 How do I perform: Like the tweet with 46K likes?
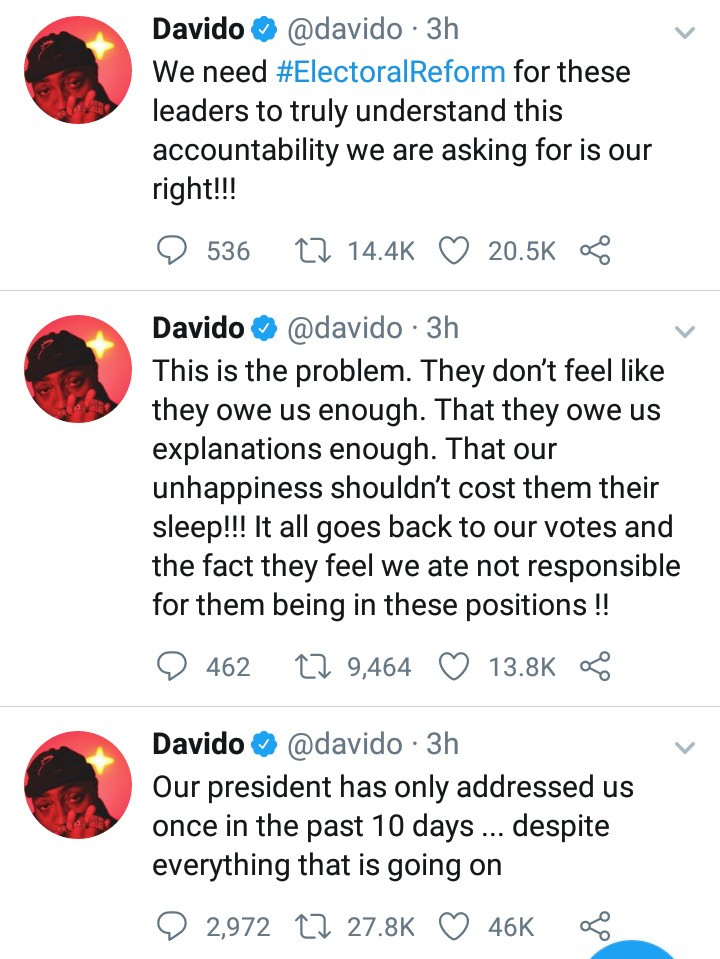pos(455,926)
